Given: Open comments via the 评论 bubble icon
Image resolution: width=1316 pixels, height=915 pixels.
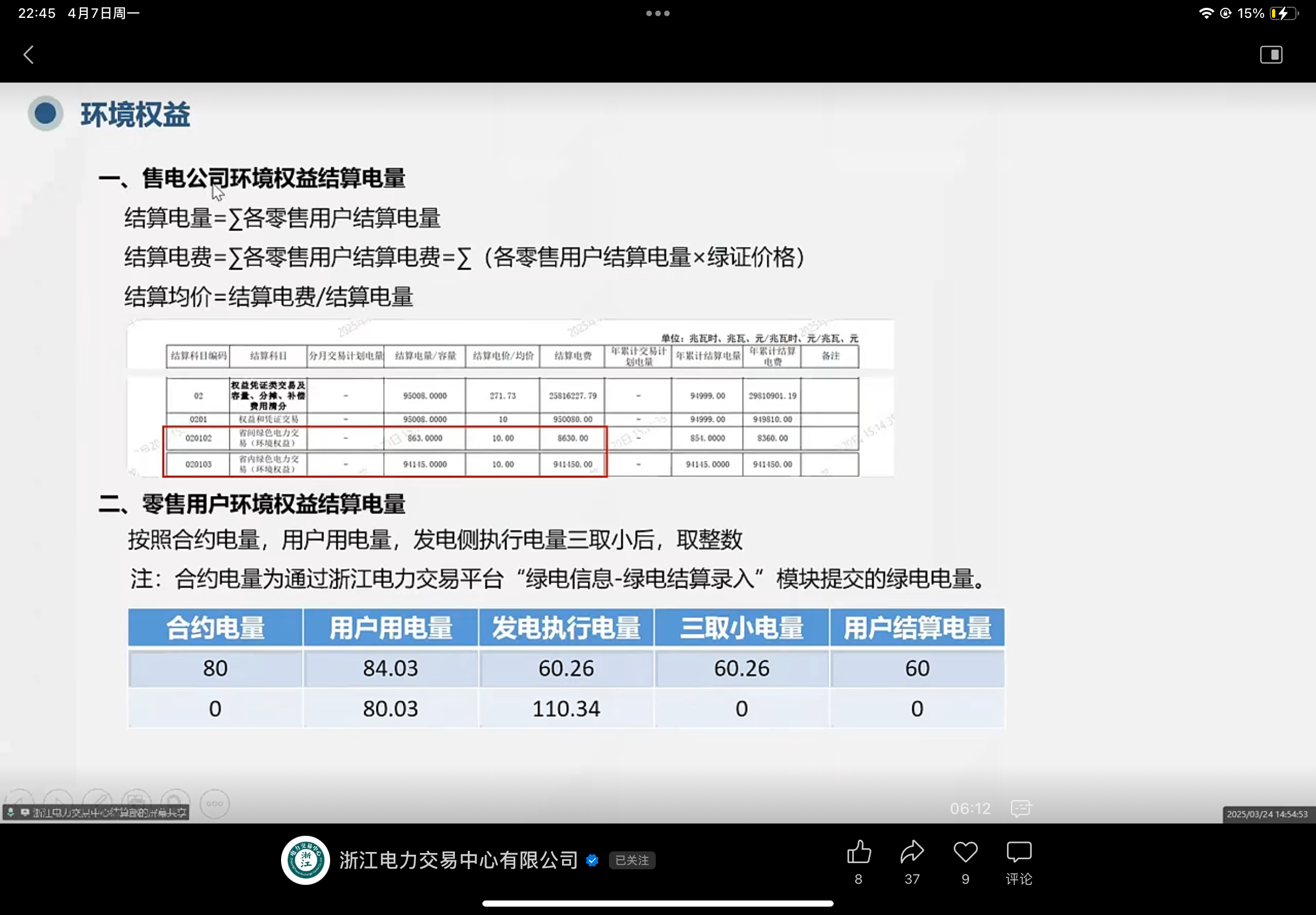Looking at the screenshot, I should coord(1019,853).
